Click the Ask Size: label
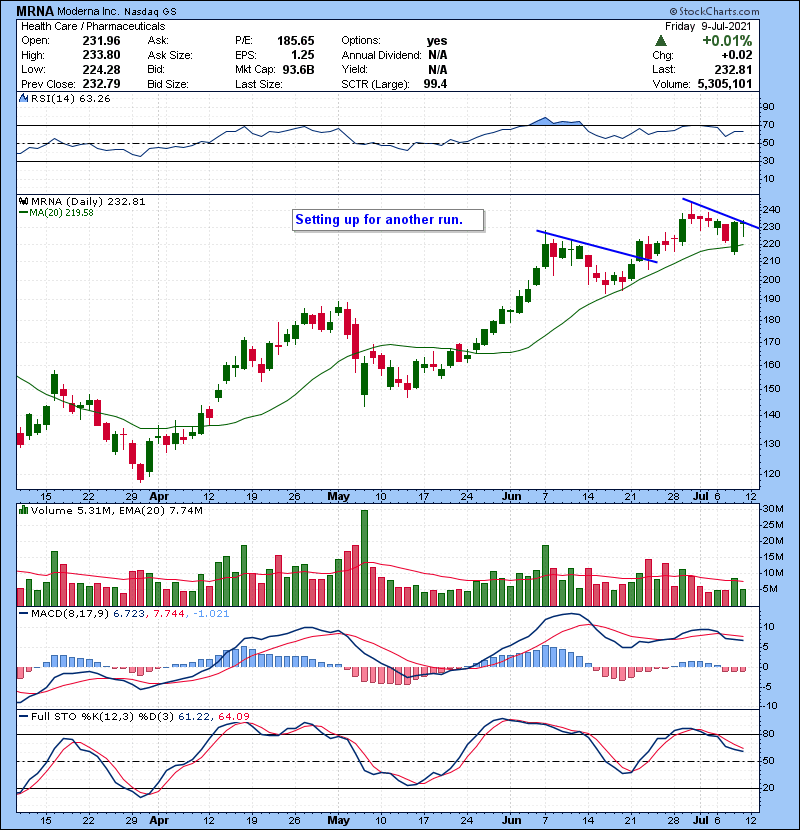Screen dimensions: 800x830 click(x=170, y=55)
